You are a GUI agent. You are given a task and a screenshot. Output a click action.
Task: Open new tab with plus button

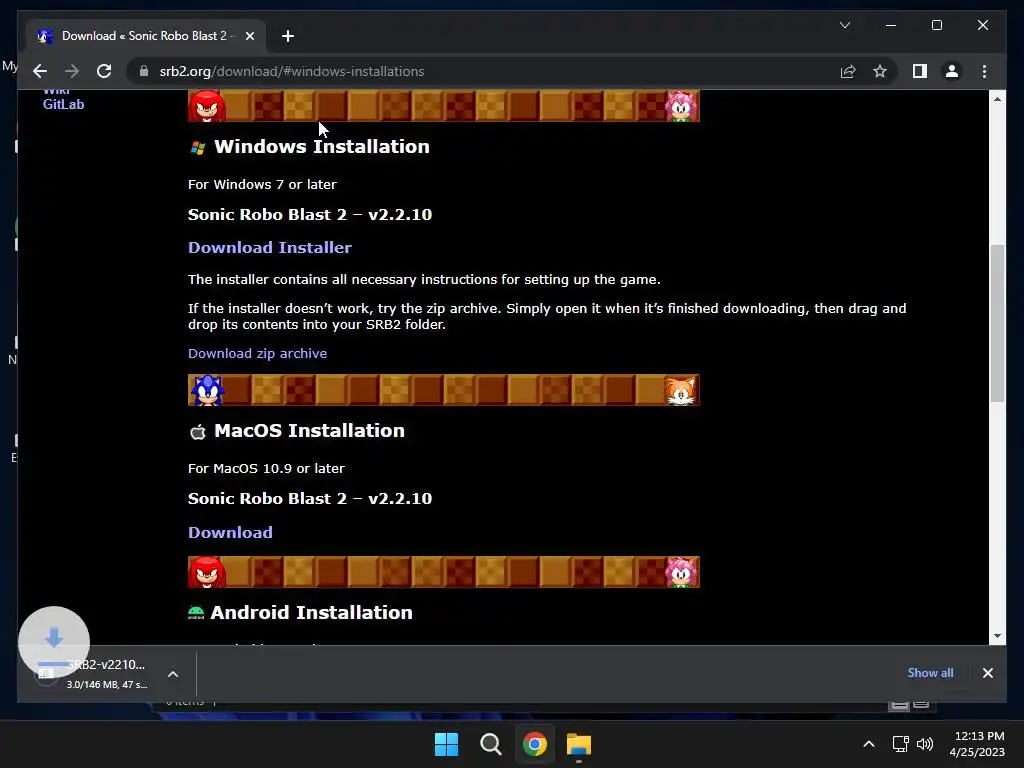(x=287, y=36)
